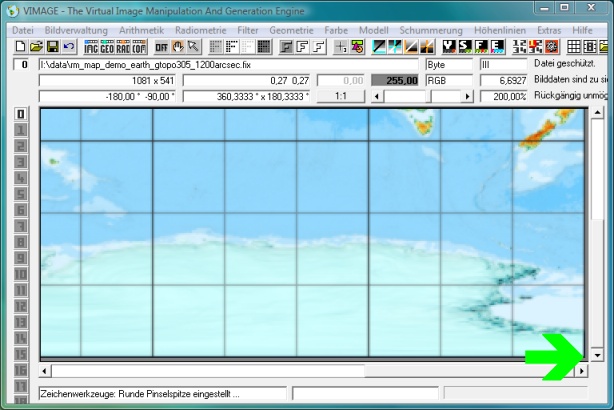Toggle the OFF button in toolbar

coord(162,47)
